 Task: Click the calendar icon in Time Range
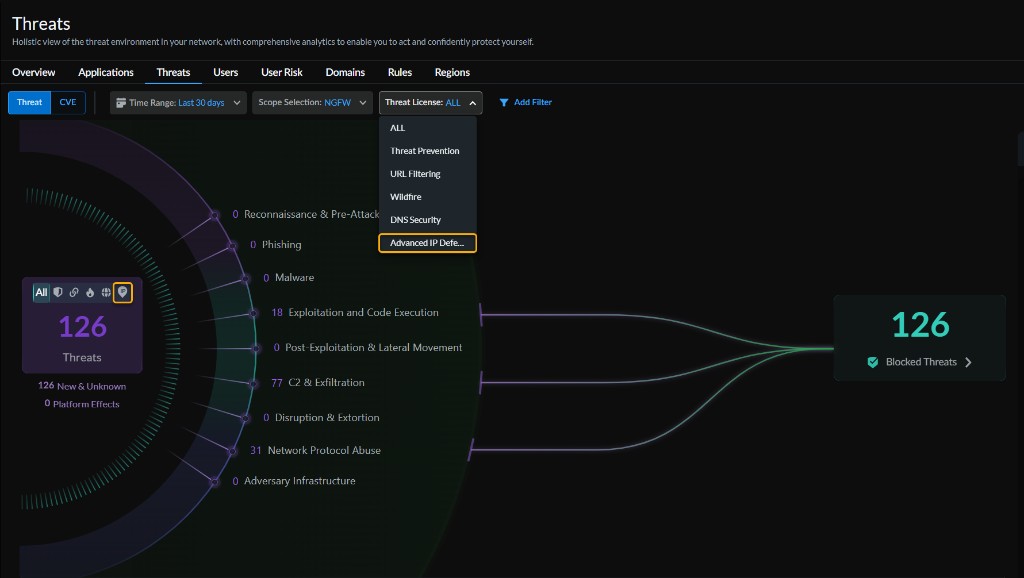(121, 103)
